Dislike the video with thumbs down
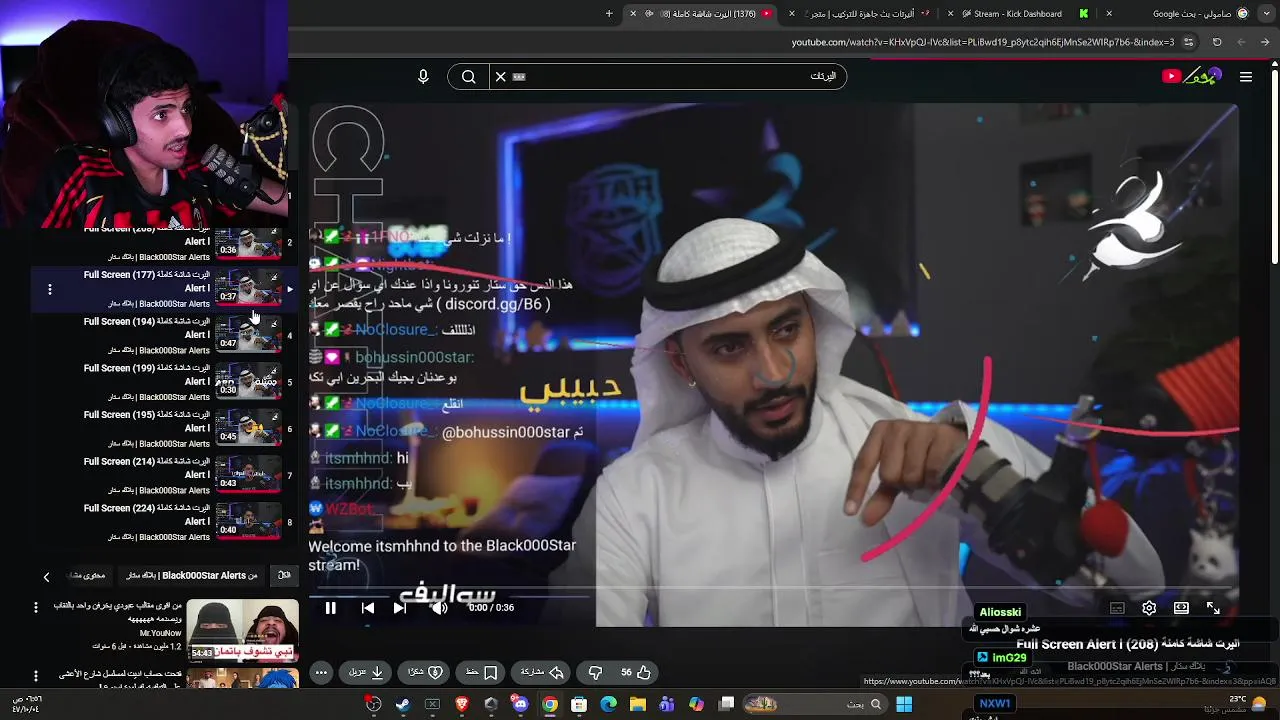1280x720 pixels. [596, 673]
